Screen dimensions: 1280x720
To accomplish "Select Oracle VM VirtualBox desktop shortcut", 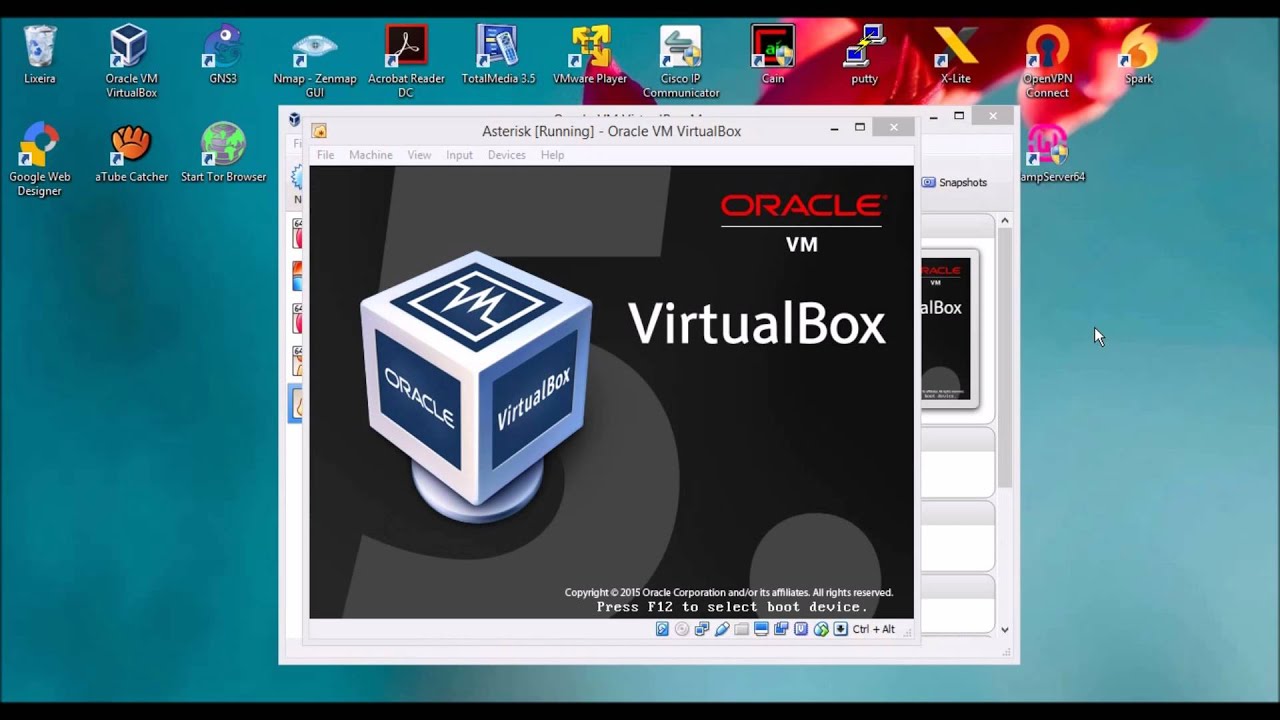I will click(x=131, y=62).
